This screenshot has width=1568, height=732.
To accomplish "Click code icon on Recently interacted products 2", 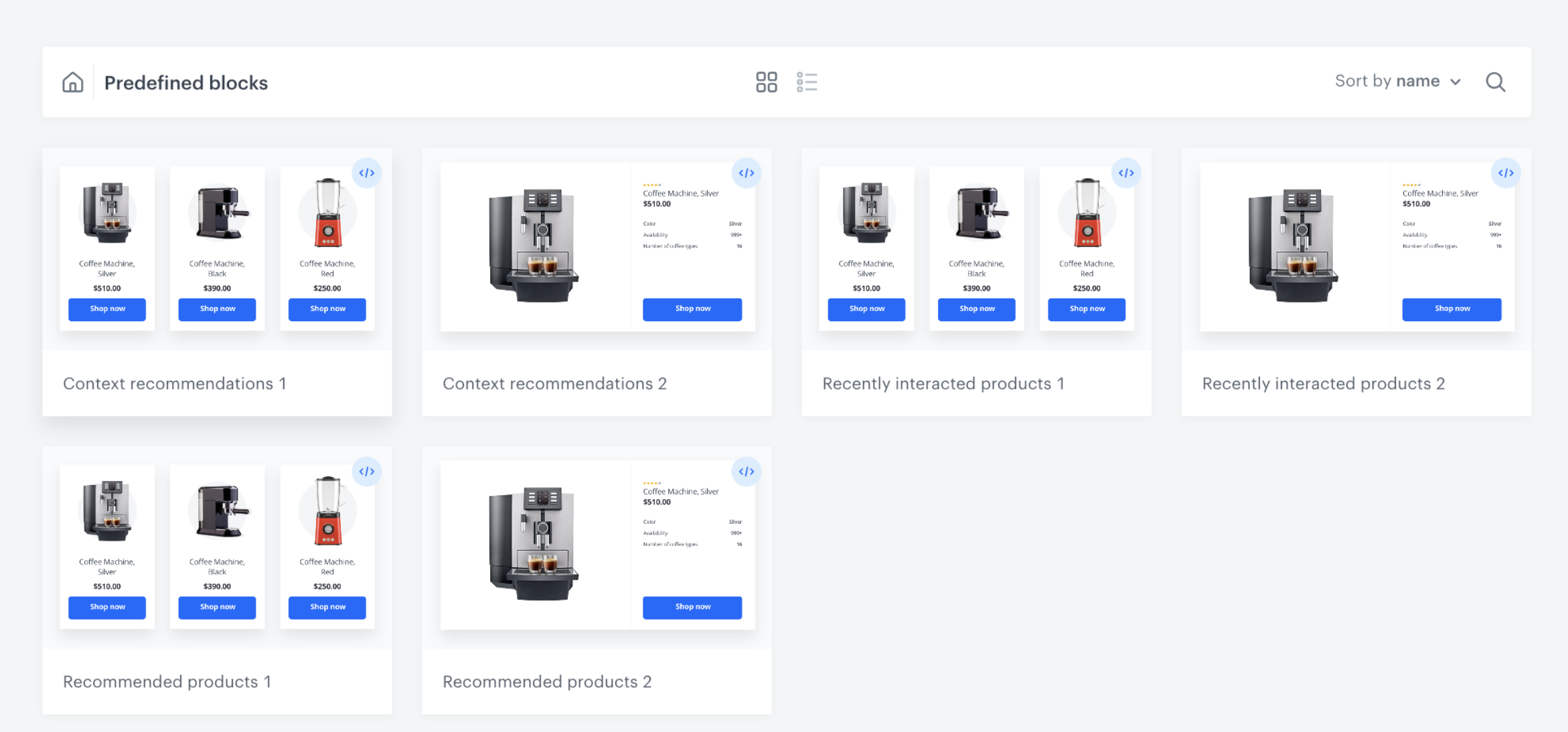I will click(x=1506, y=173).
